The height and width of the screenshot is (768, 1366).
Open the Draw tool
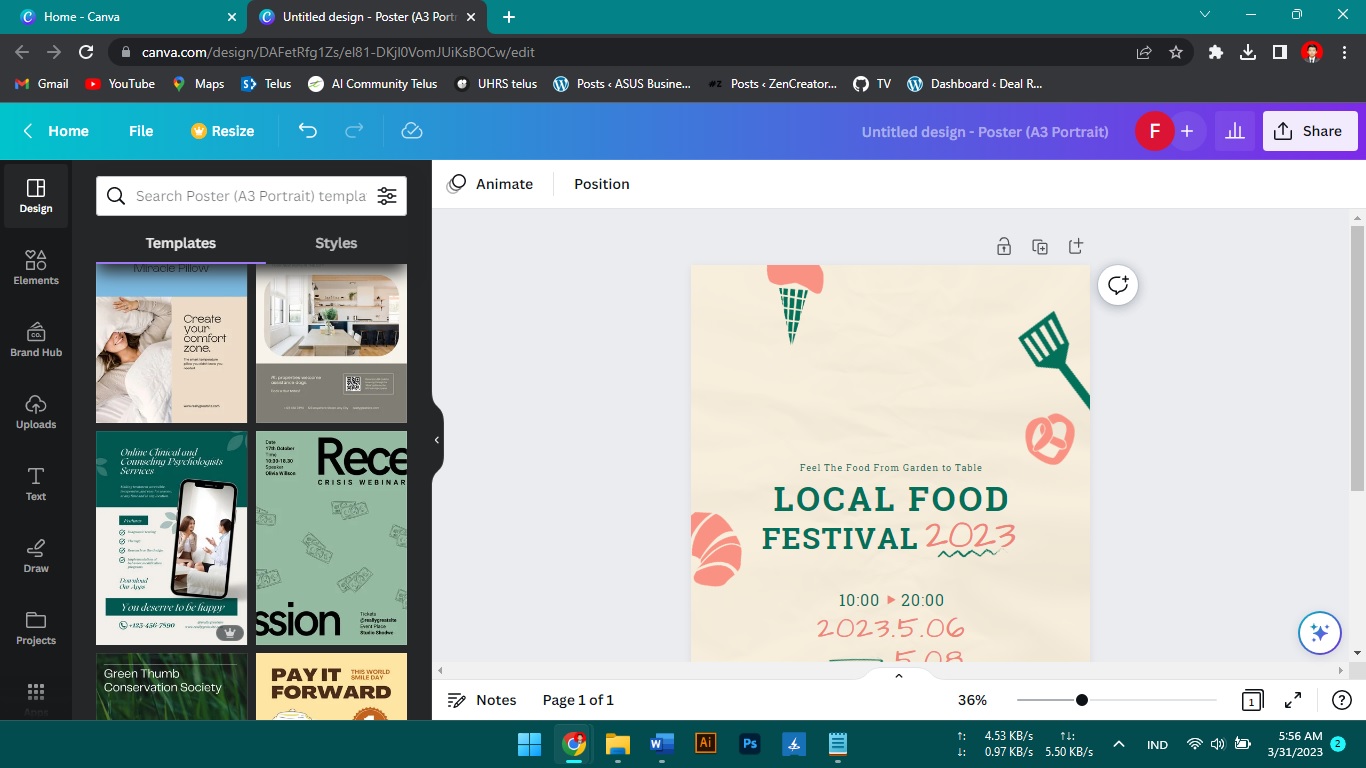pos(36,556)
